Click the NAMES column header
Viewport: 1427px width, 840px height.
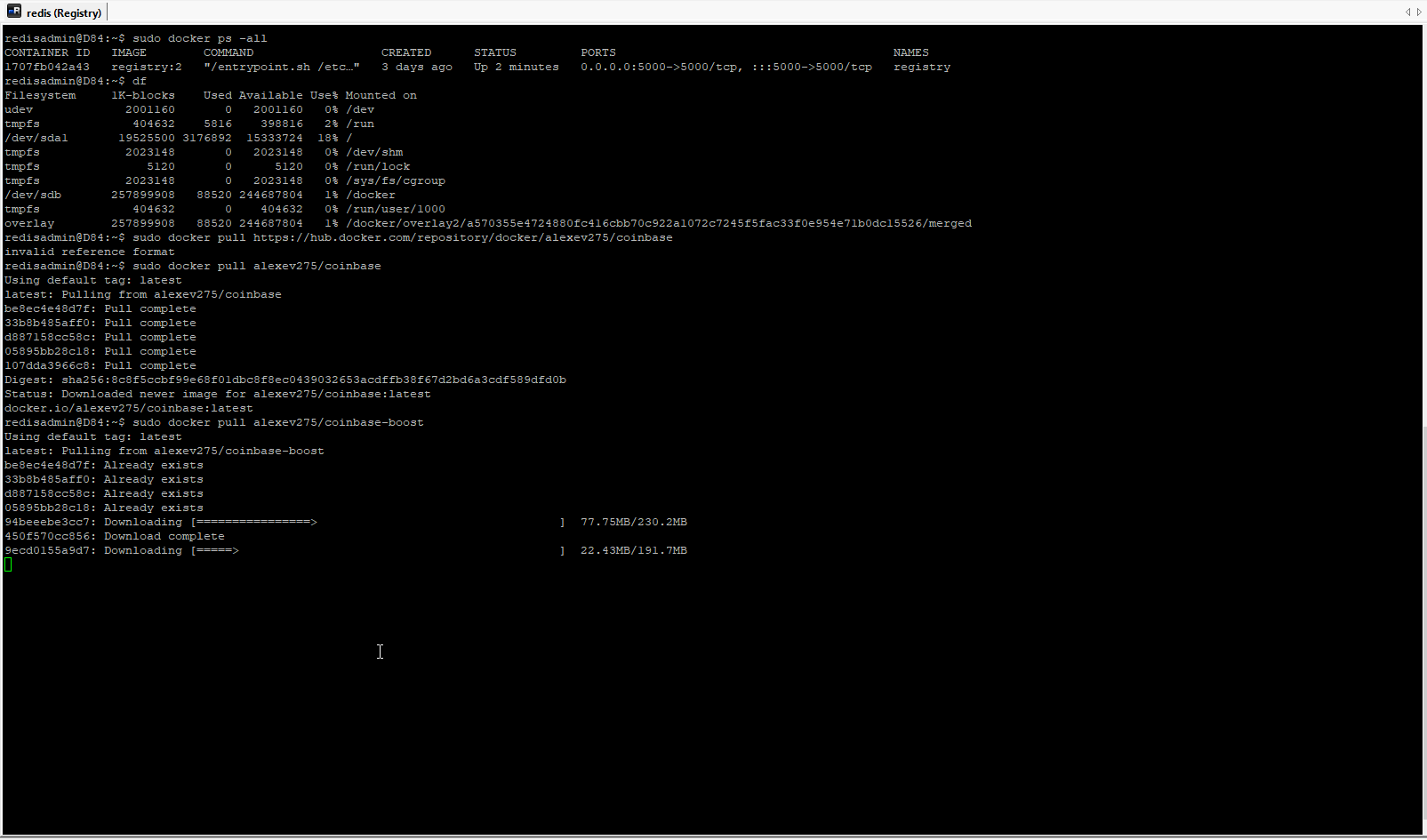[x=911, y=52]
